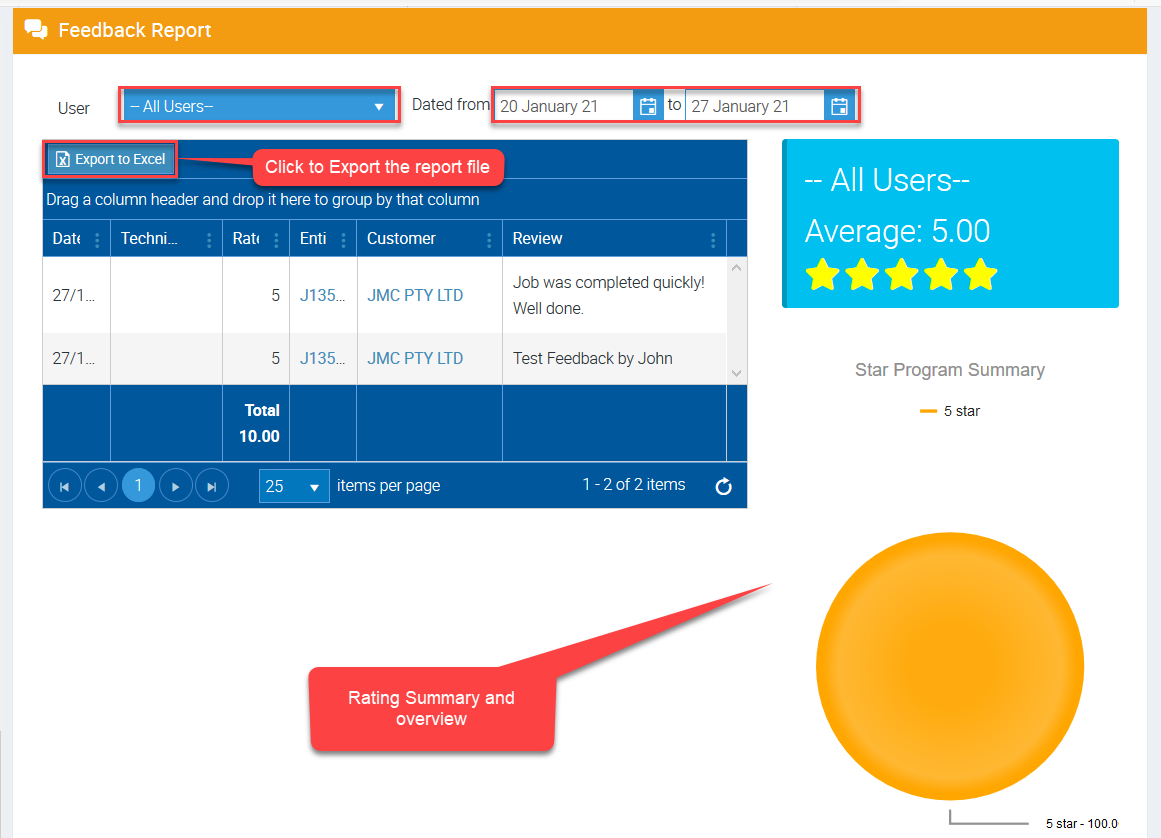The image size is (1161, 838).
Task: Go to the first page of results
Action: [65, 486]
